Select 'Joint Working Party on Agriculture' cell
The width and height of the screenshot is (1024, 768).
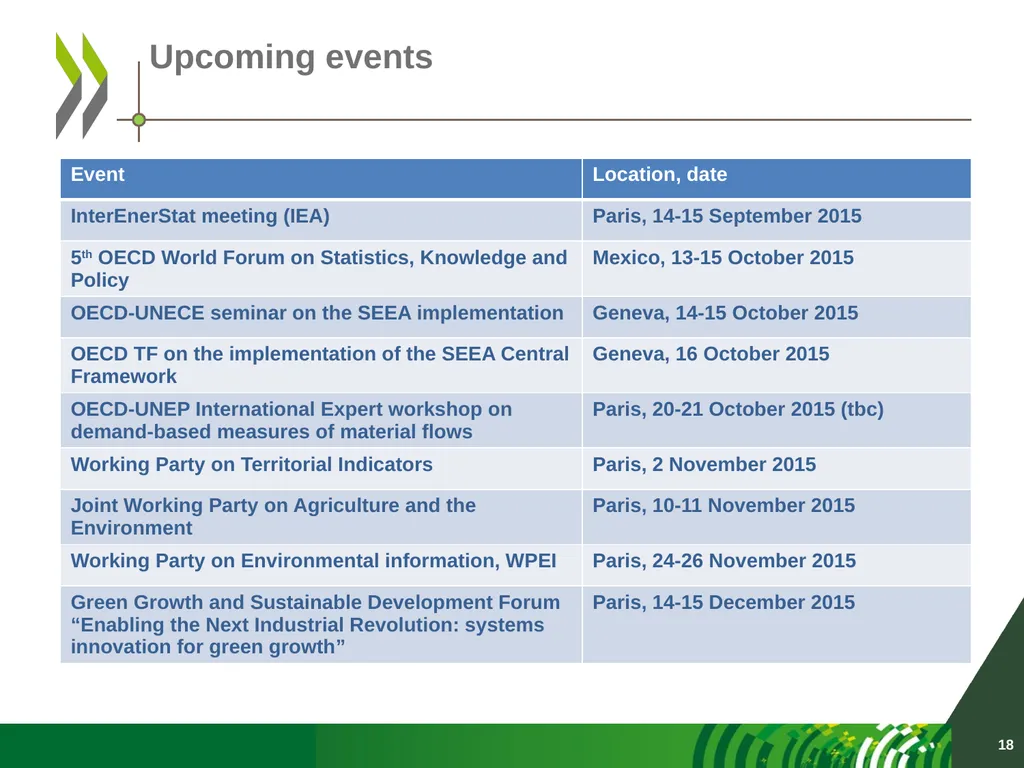tap(321, 517)
